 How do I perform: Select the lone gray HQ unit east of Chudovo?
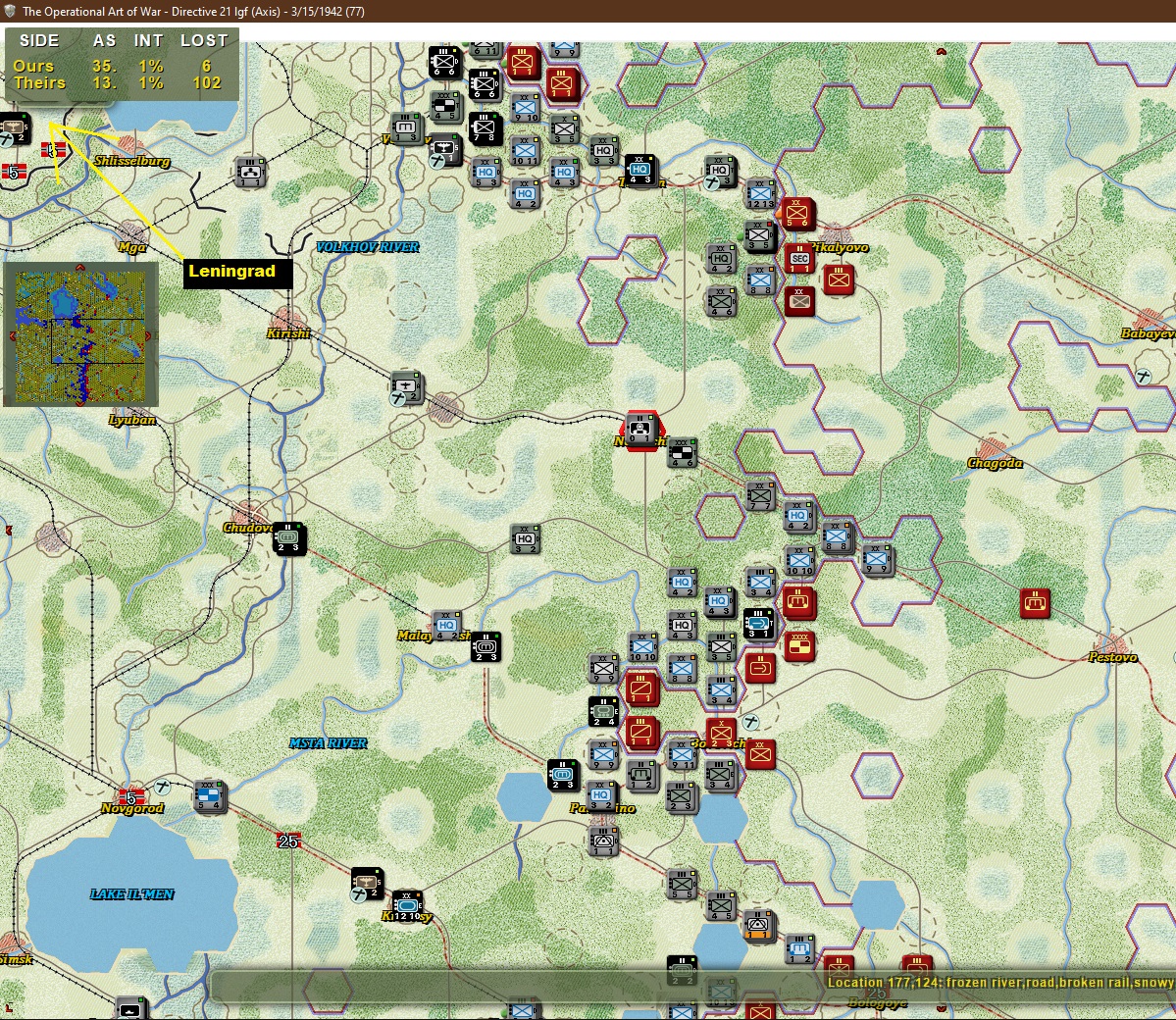coord(525,540)
